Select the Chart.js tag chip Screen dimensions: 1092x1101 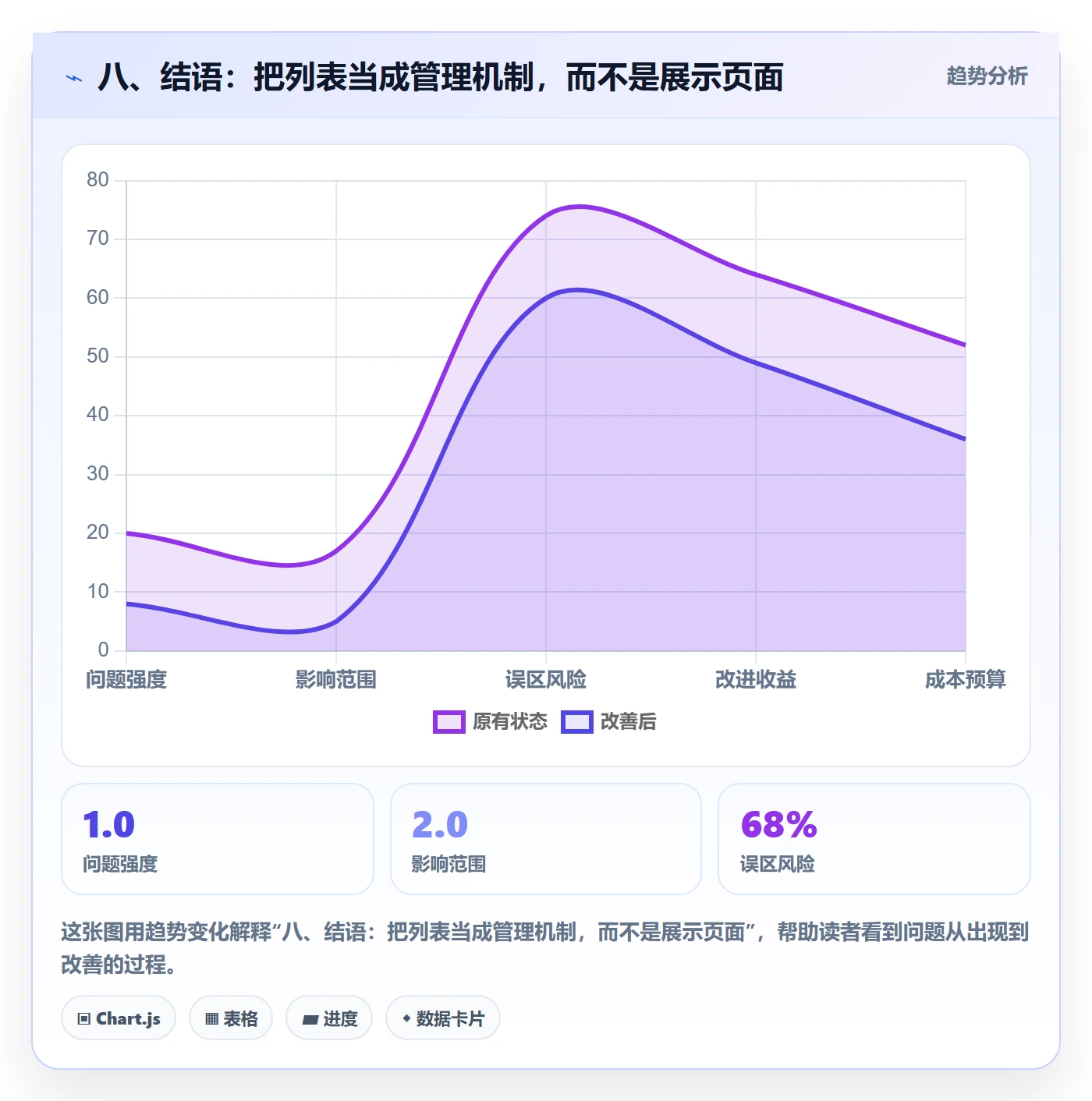tap(119, 1018)
